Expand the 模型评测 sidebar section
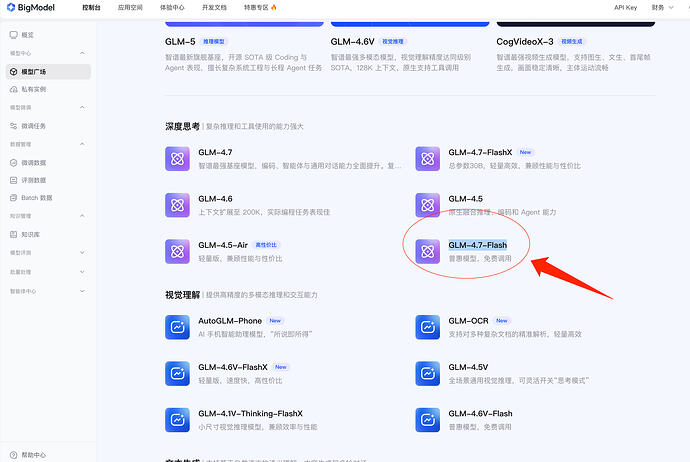This screenshot has width=690, height=462. (82, 253)
